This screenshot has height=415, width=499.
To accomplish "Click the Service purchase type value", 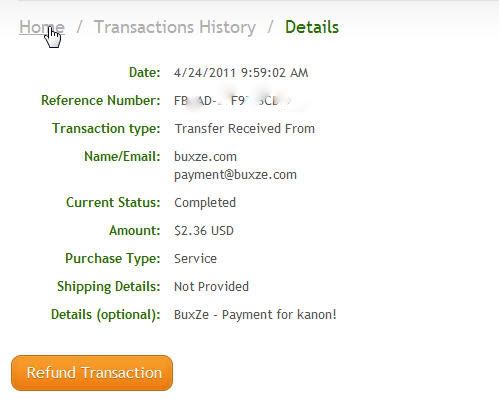I will tap(195, 259).
